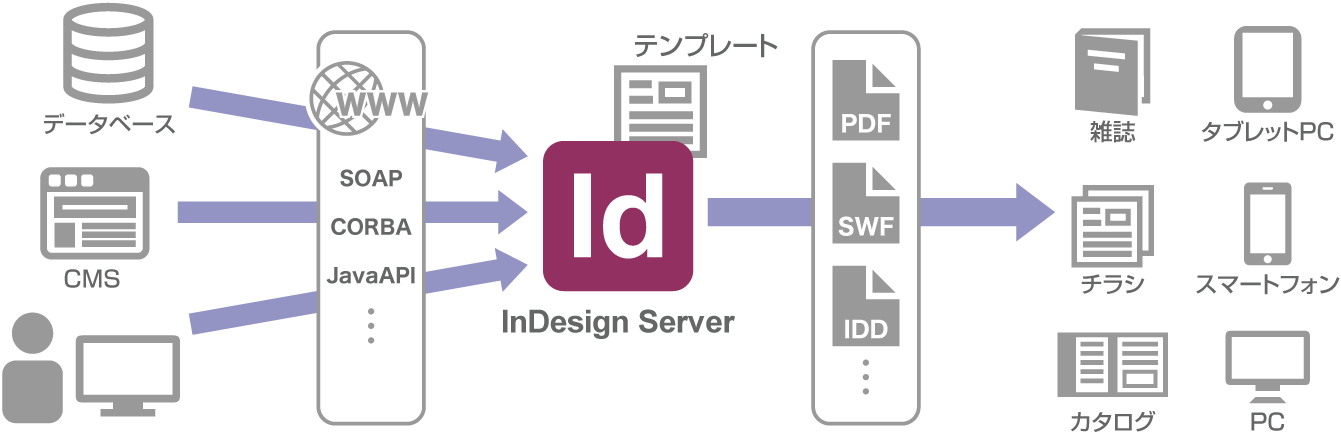Click the SOAP protocol label
This screenshot has width=1341, height=438.
tap(370, 179)
